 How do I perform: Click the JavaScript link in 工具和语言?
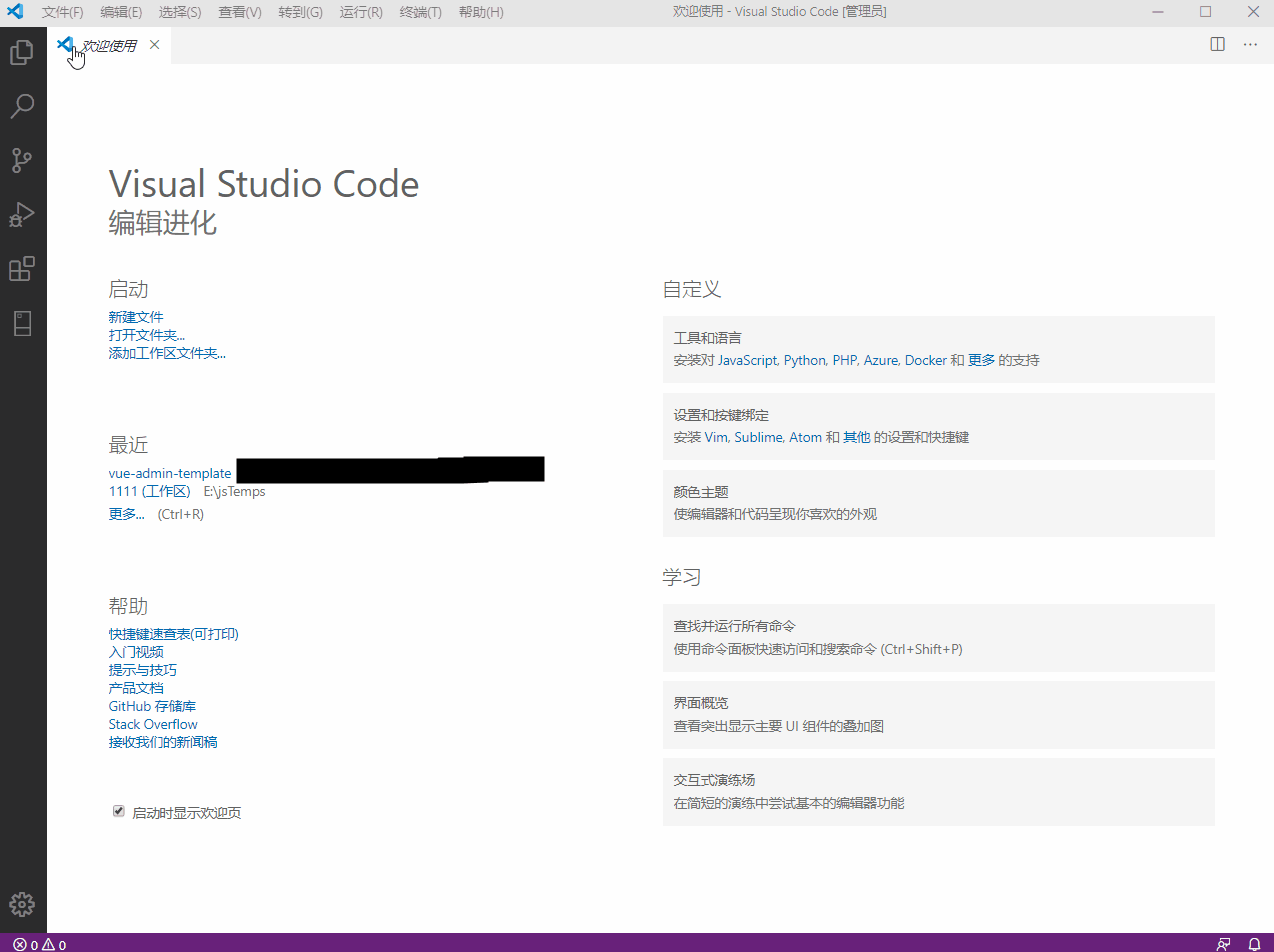click(x=748, y=360)
